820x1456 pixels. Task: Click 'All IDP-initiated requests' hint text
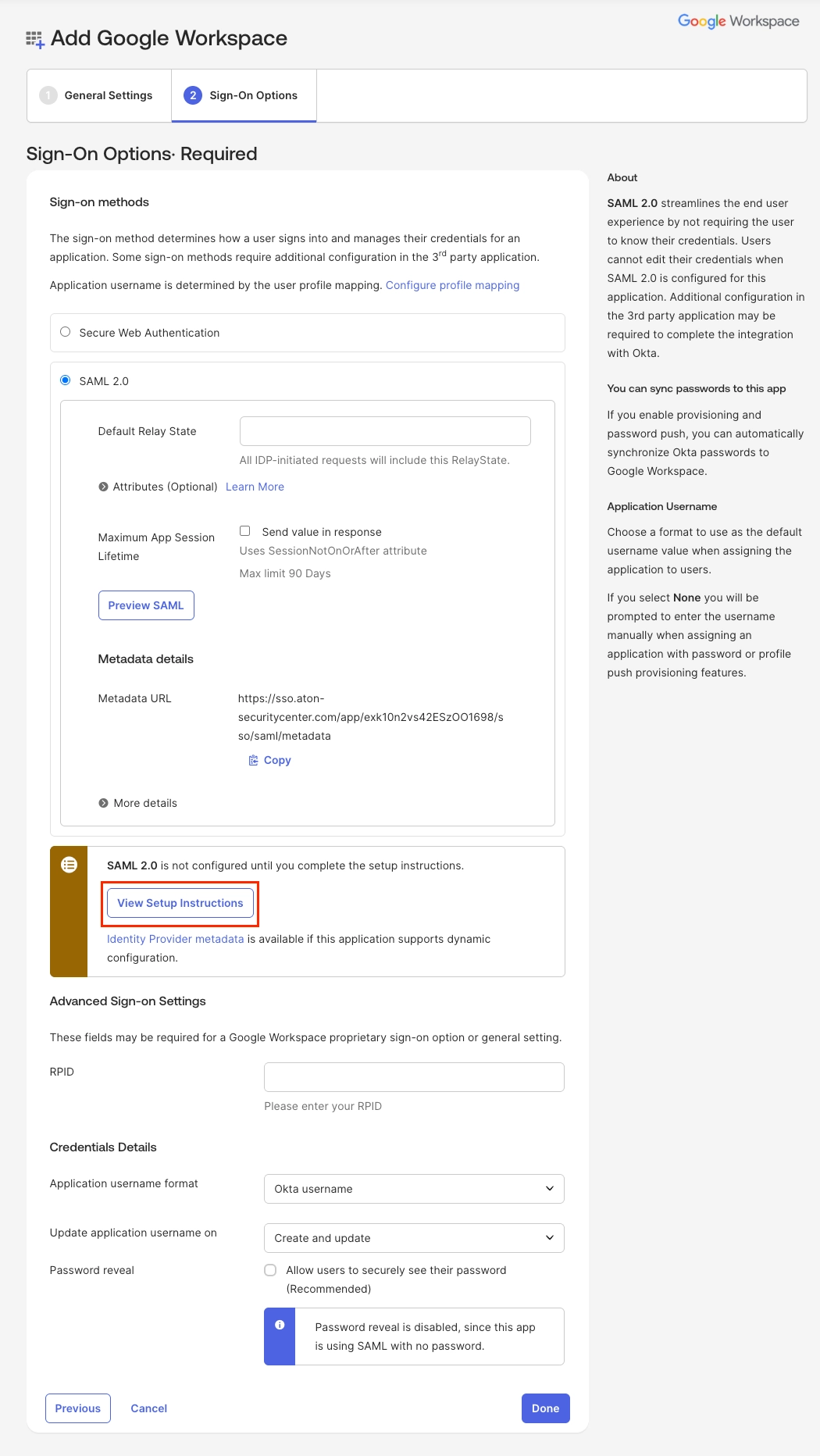coord(375,460)
